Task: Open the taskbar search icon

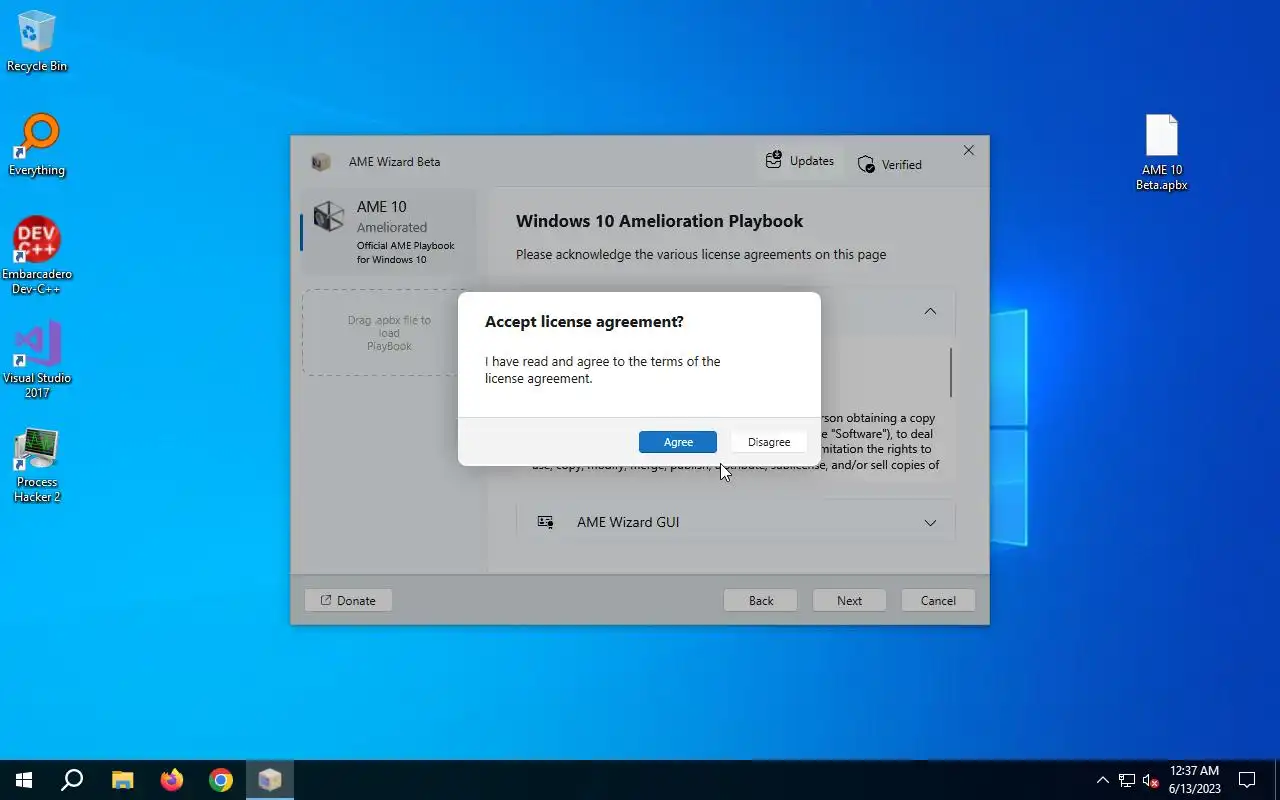Action: [72, 780]
